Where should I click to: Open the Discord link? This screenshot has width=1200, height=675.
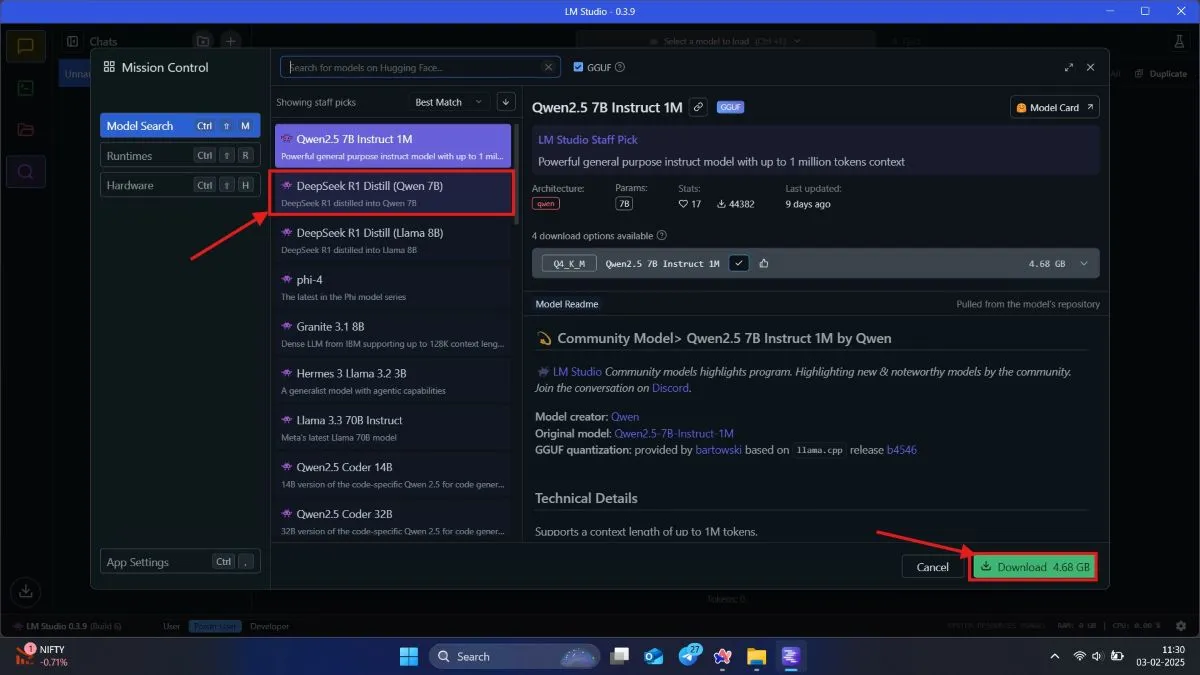pos(670,387)
